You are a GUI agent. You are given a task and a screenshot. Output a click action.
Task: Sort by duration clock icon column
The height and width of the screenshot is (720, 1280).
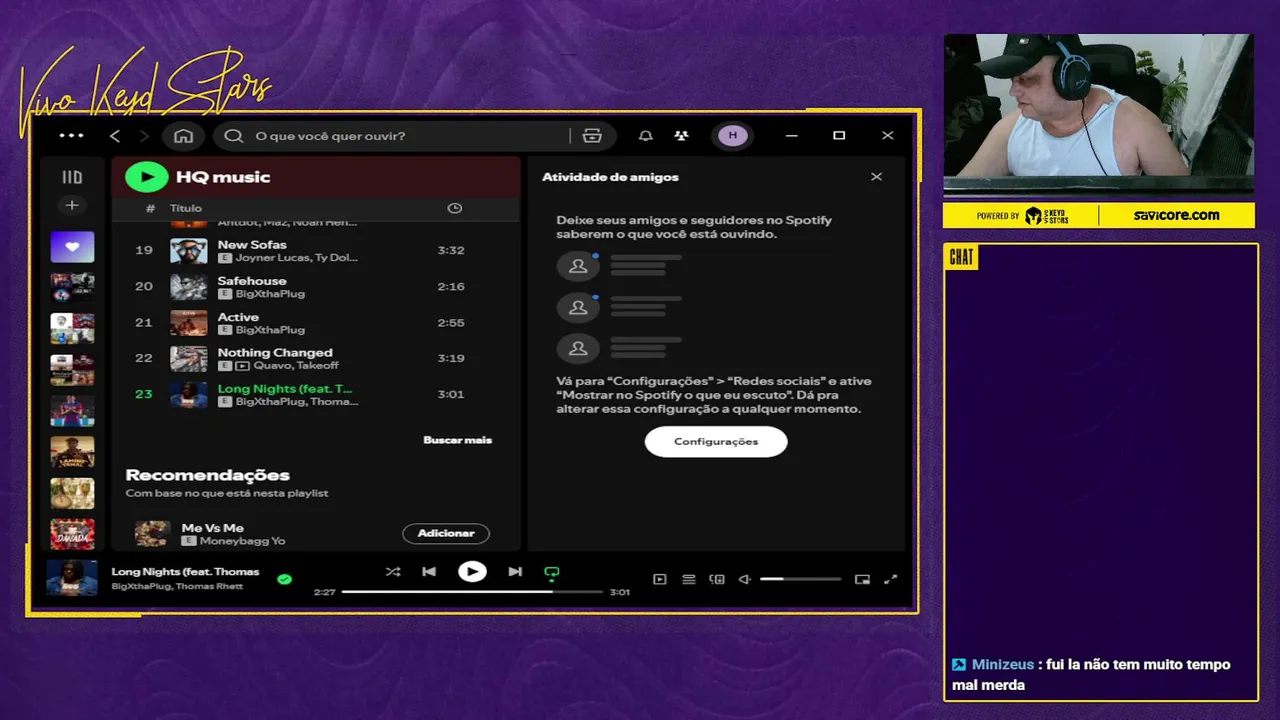454,208
